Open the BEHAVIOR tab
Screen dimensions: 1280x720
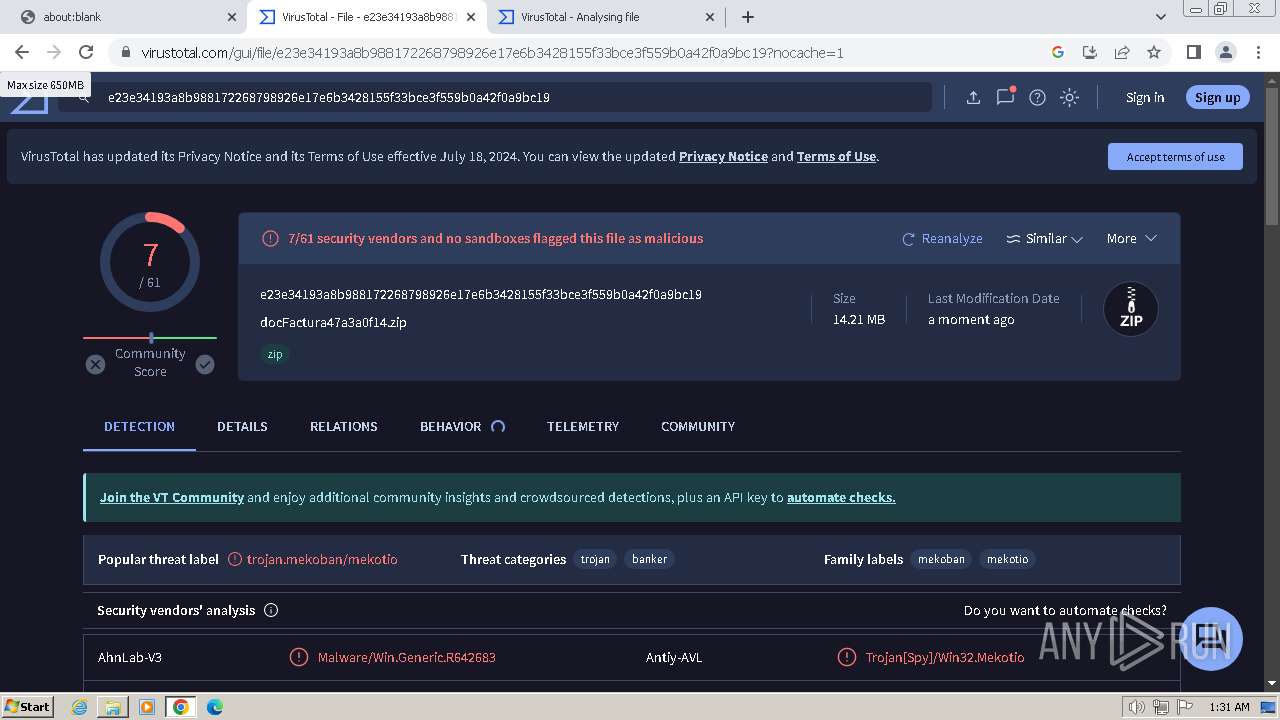click(x=450, y=426)
